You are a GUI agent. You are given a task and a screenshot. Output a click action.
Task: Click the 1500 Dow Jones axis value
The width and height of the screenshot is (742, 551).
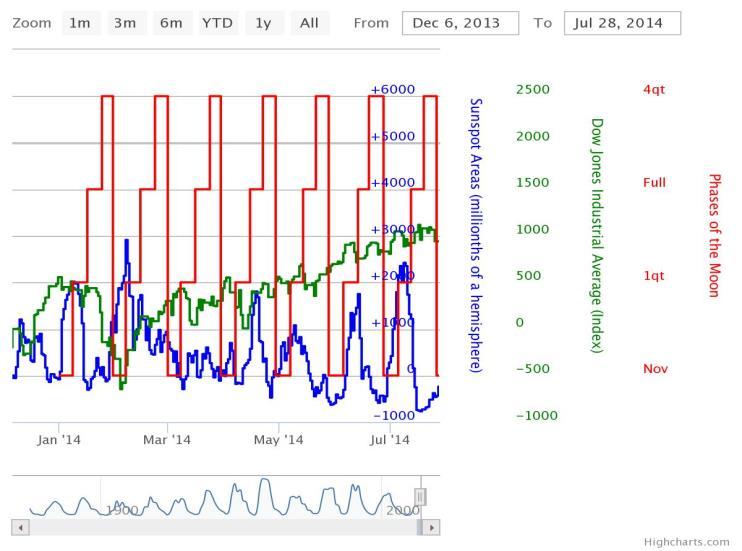533,183
